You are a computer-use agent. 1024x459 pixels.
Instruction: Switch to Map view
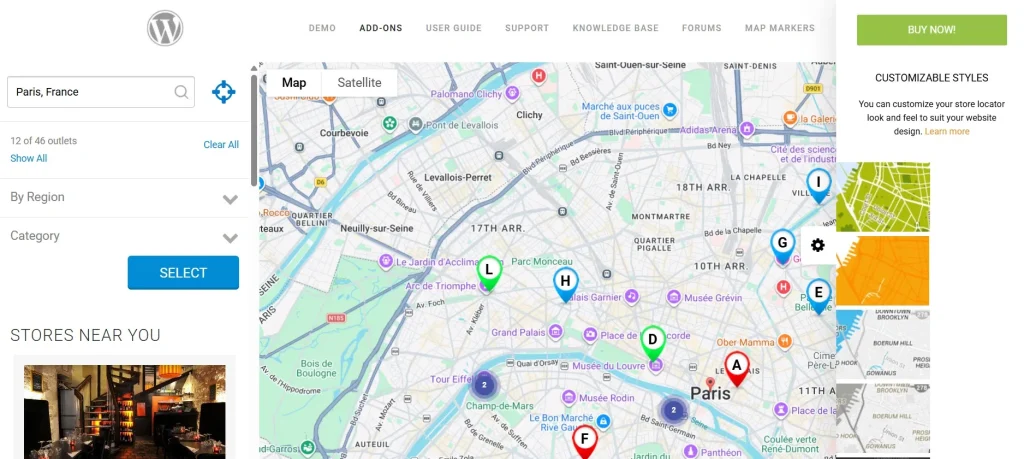click(x=294, y=83)
